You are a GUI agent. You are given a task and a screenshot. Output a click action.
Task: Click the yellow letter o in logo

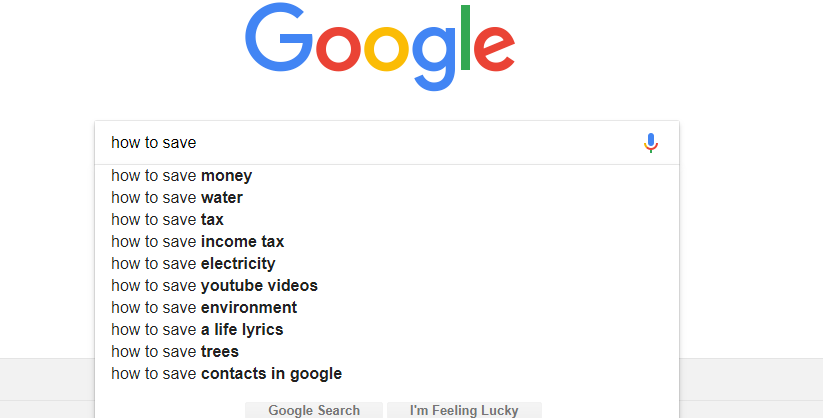tap(386, 47)
